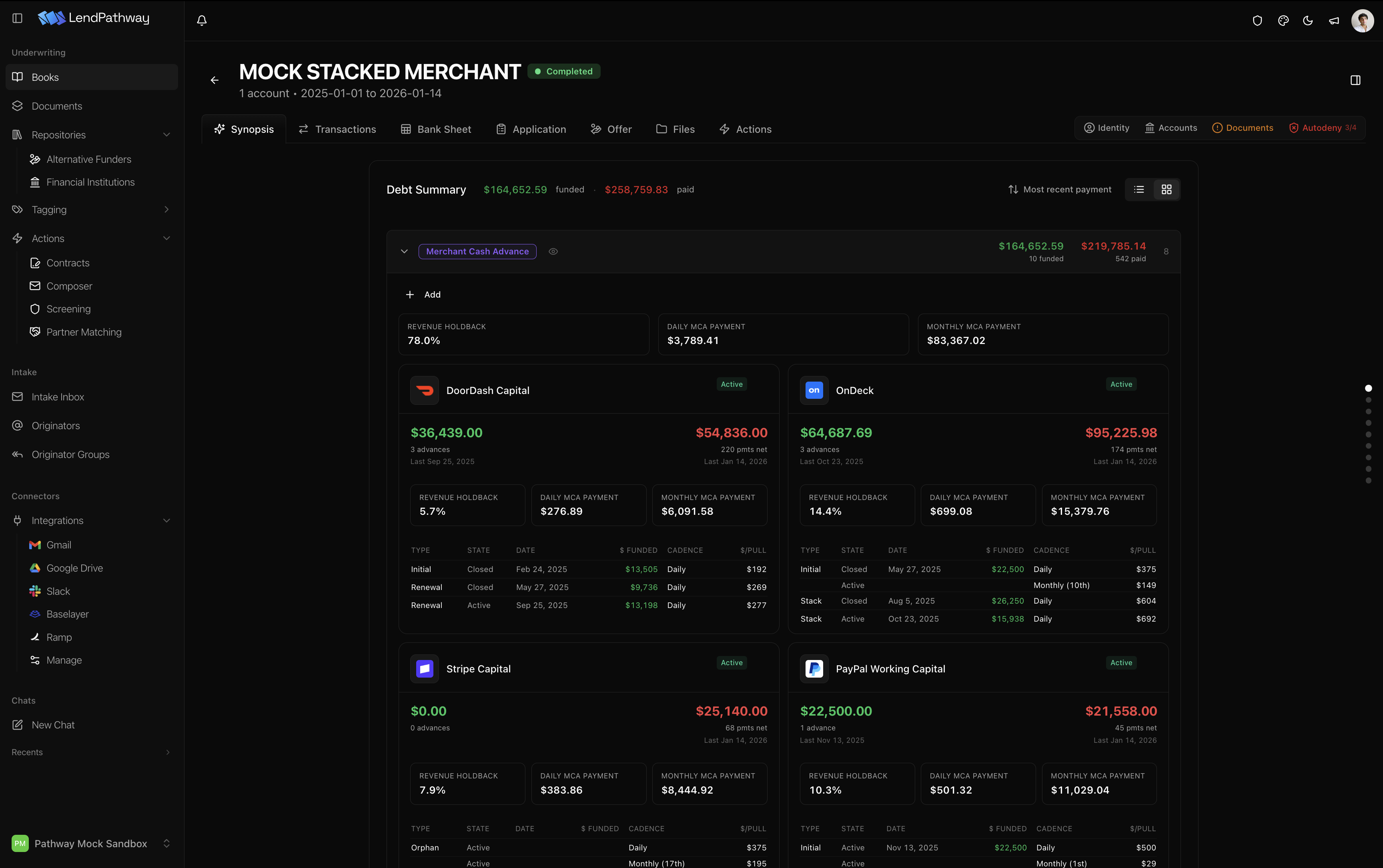Open the Autodeny 3/4 status
Image resolution: width=1383 pixels, height=868 pixels.
click(x=1323, y=128)
